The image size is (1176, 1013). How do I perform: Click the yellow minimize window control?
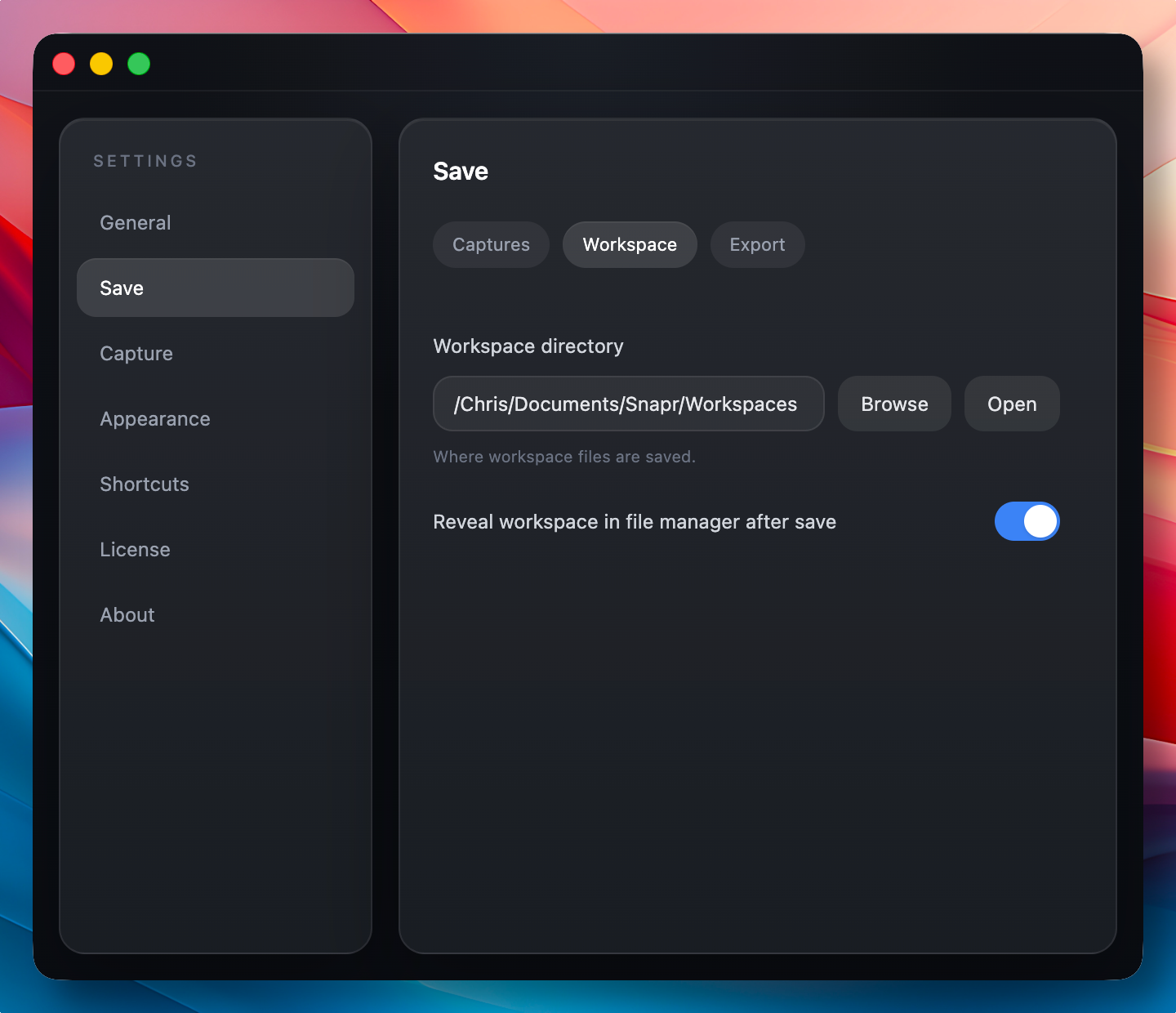click(100, 63)
